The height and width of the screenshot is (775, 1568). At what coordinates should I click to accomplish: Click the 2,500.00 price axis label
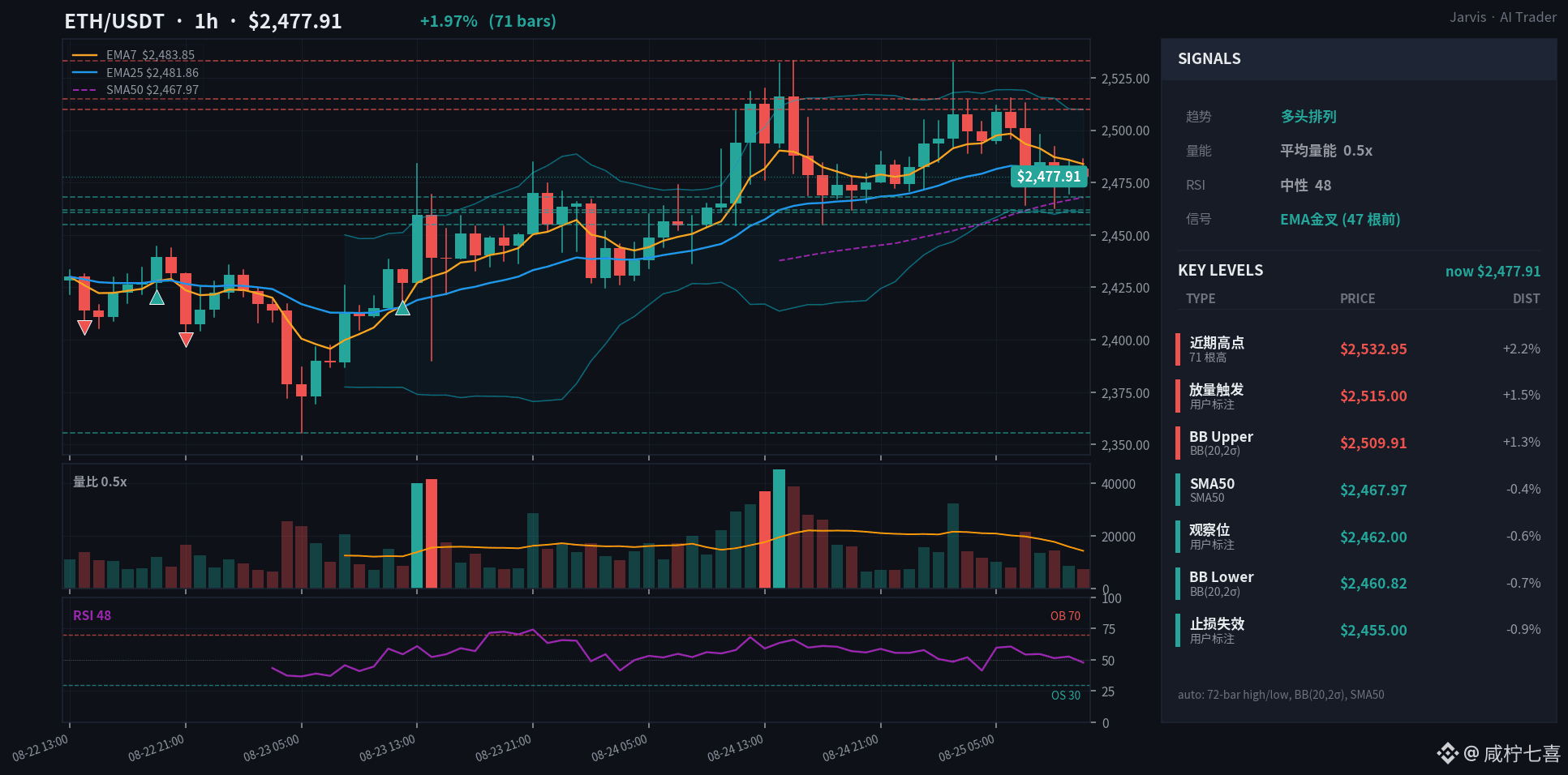tap(1125, 131)
